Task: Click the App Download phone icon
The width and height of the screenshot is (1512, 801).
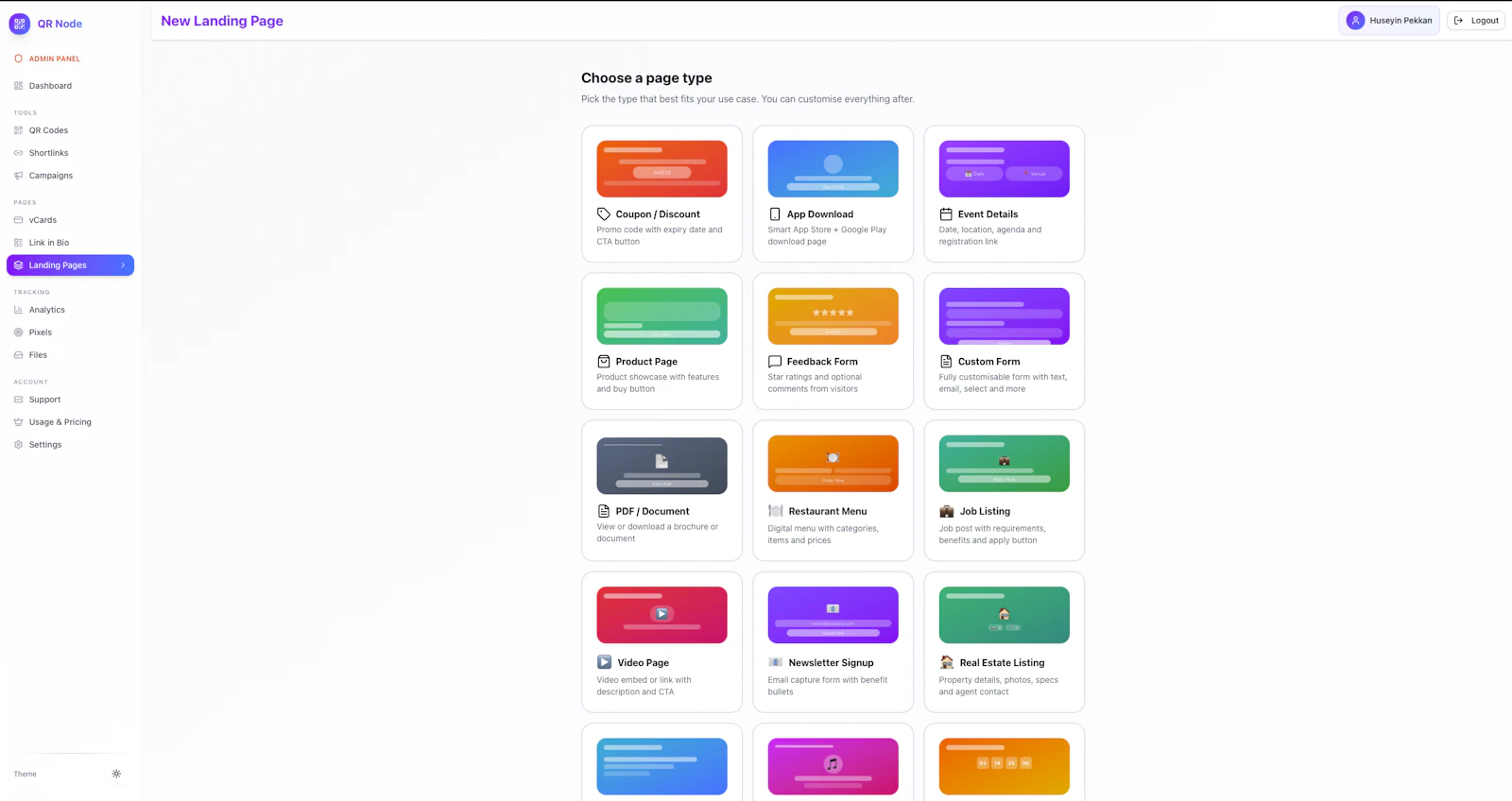Action: (x=775, y=214)
